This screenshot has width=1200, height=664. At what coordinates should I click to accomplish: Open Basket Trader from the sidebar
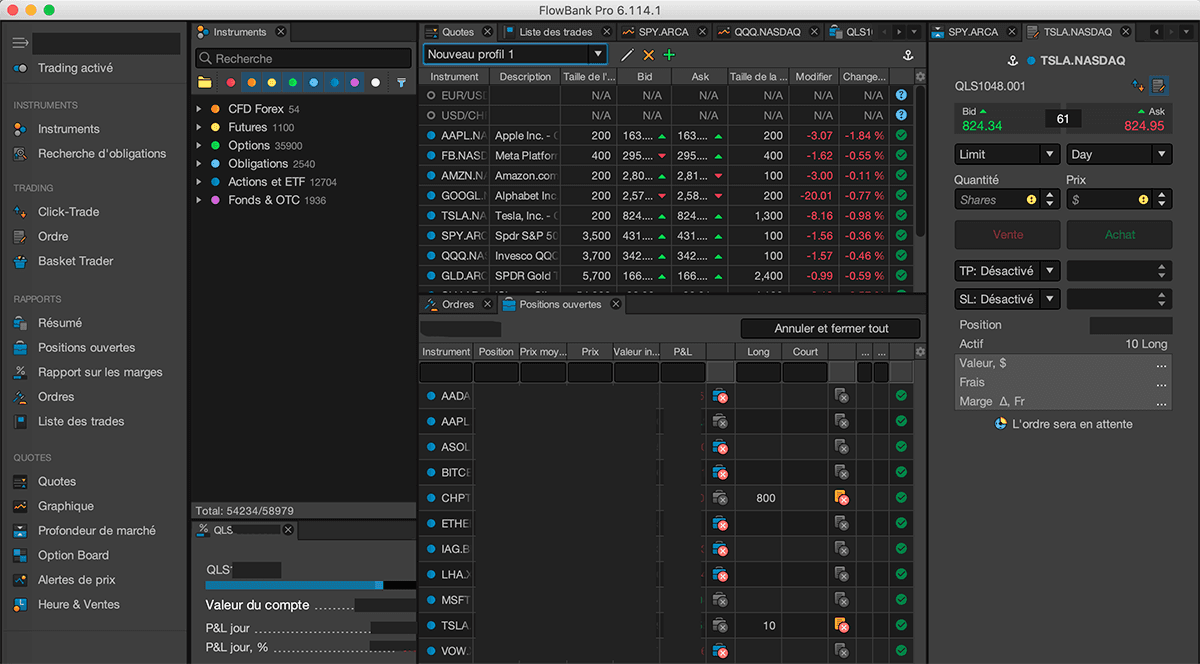(75, 261)
